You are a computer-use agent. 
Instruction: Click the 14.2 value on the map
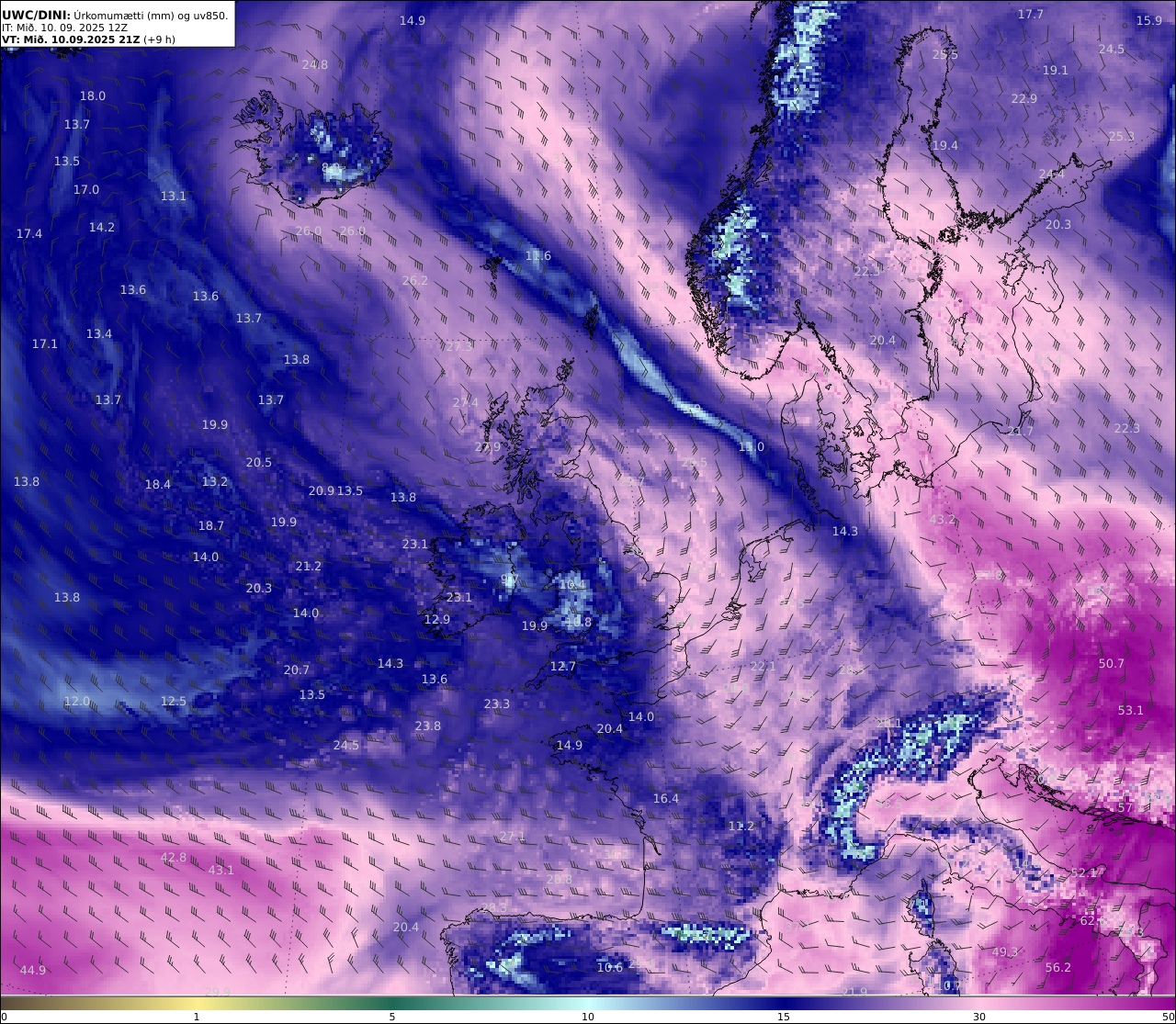(x=102, y=228)
